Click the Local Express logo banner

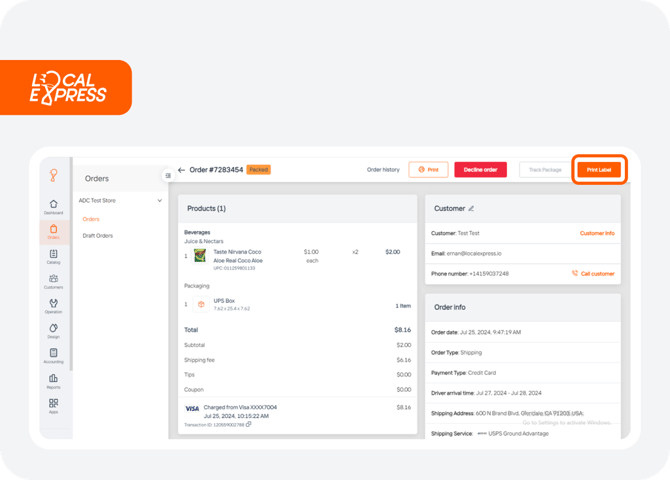66,88
